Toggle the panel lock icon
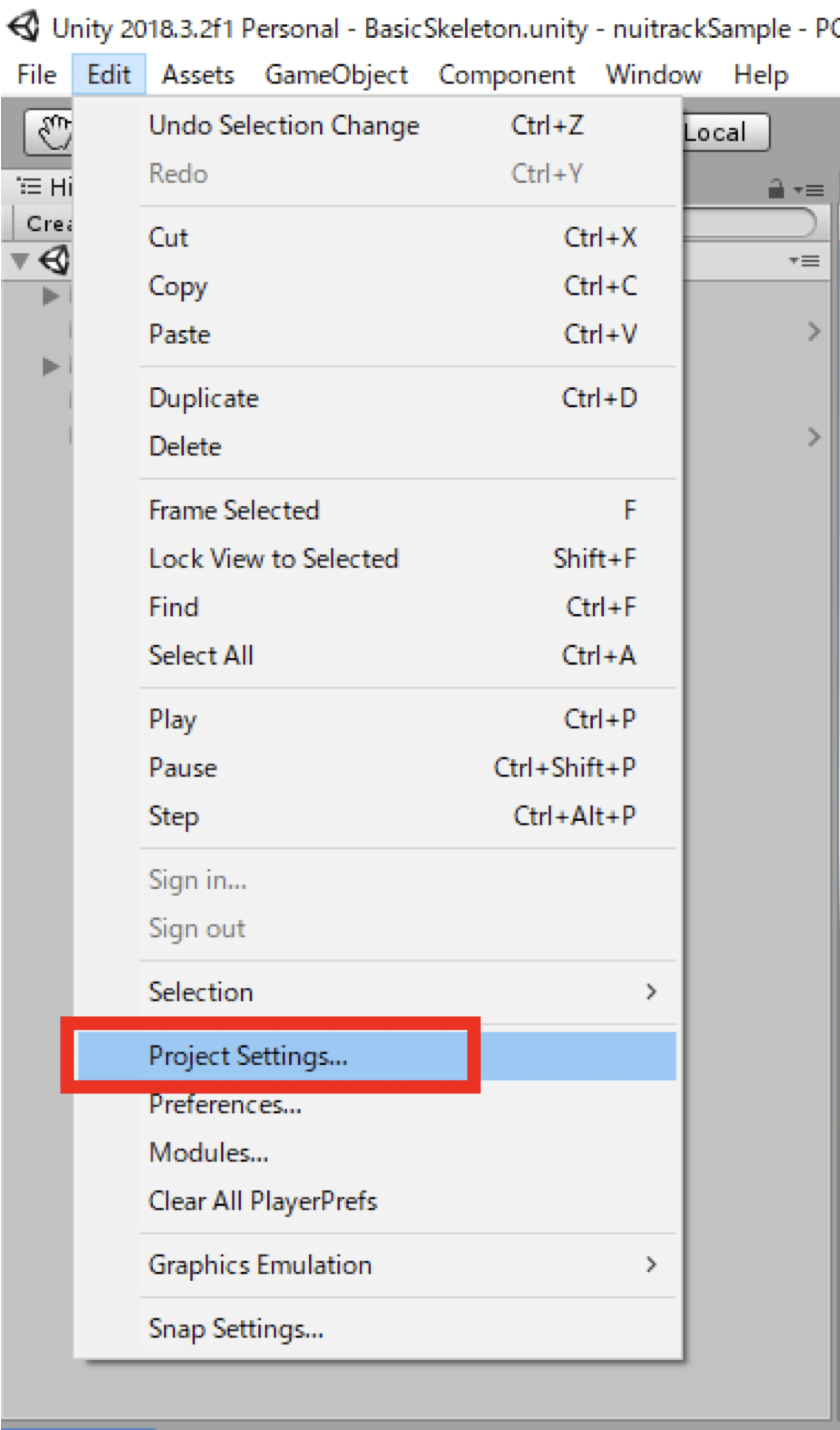The width and height of the screenshot is (840, 1430). (775, 189)
